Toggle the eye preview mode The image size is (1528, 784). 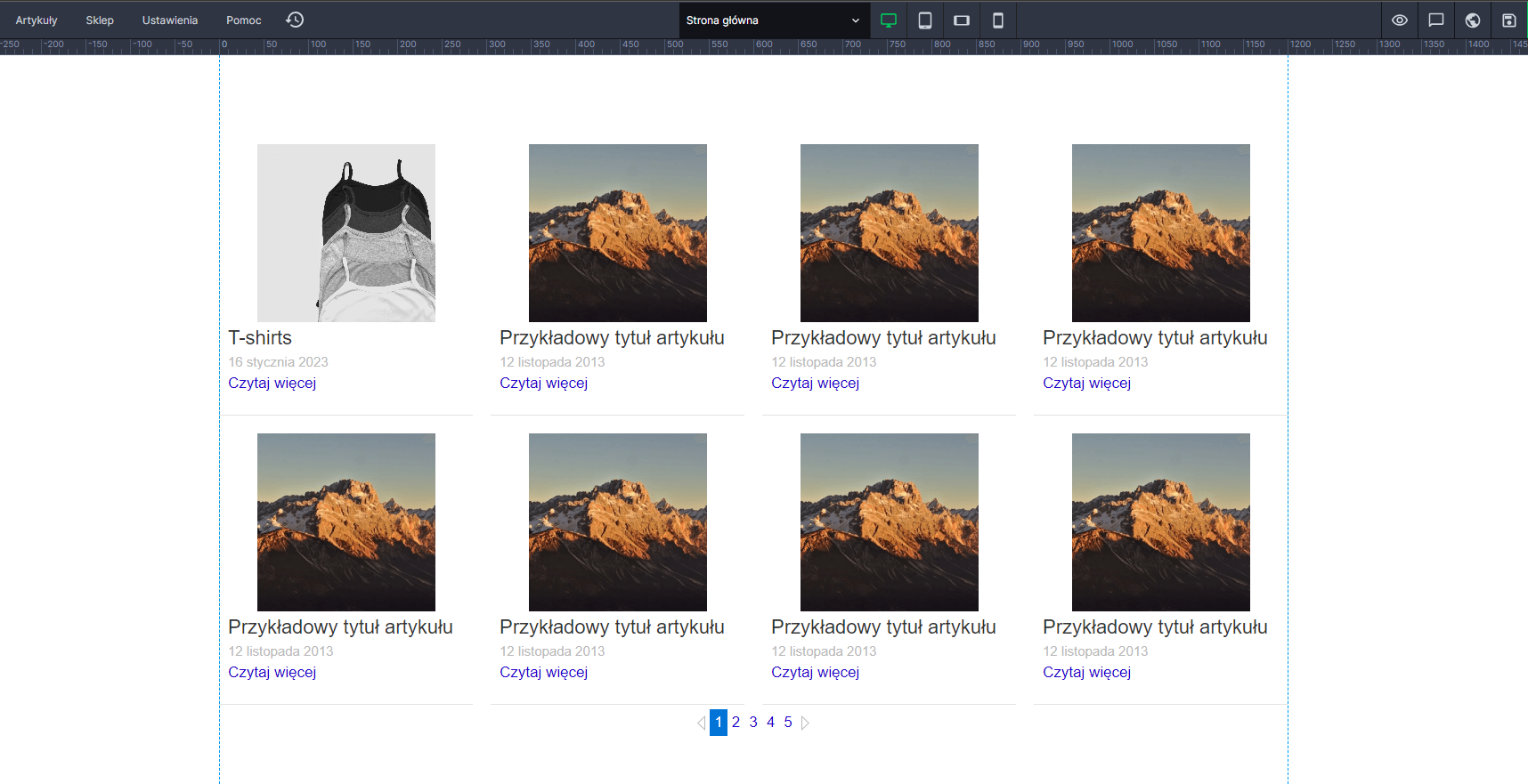tap(1400, 20)
